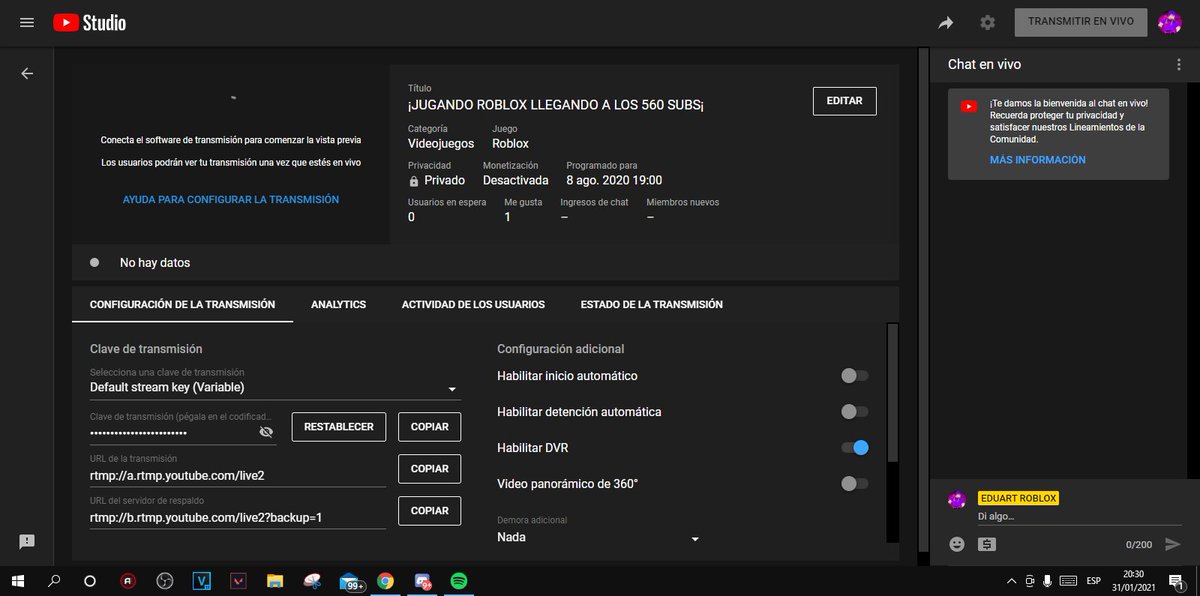Image resolution: width=1200 pixels, height=596 pixels.
Task: Click the scheduled date 8 ago. 2020 19:00
Action: pyautogui.click(x=614, y=181)
